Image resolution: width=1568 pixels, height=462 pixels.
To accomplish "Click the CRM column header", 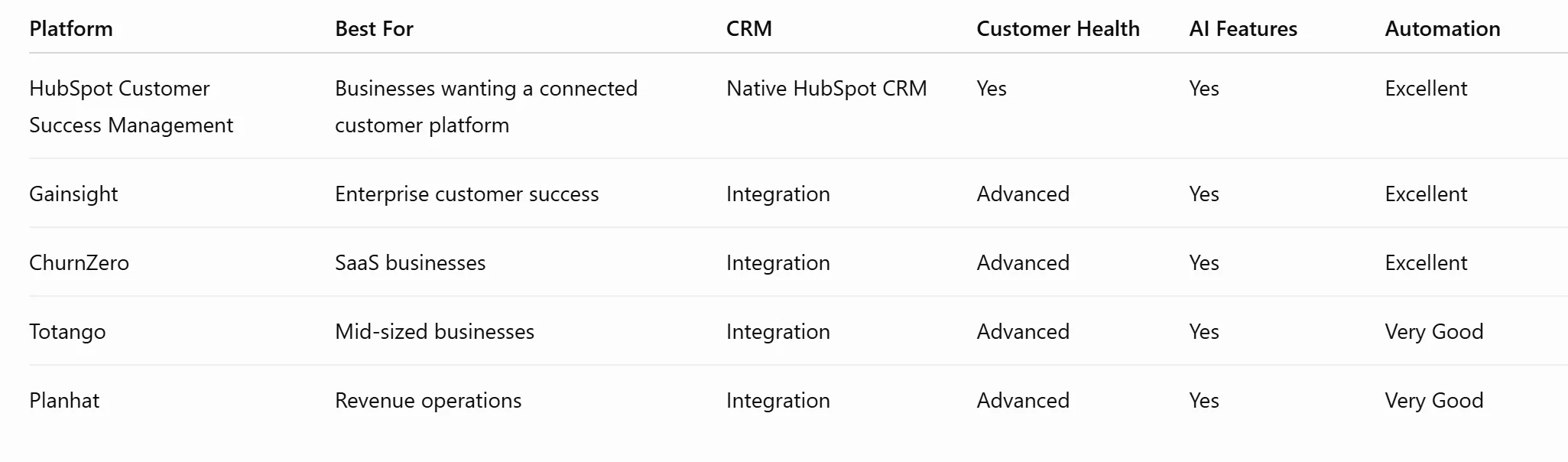I will tap(749, 29).
